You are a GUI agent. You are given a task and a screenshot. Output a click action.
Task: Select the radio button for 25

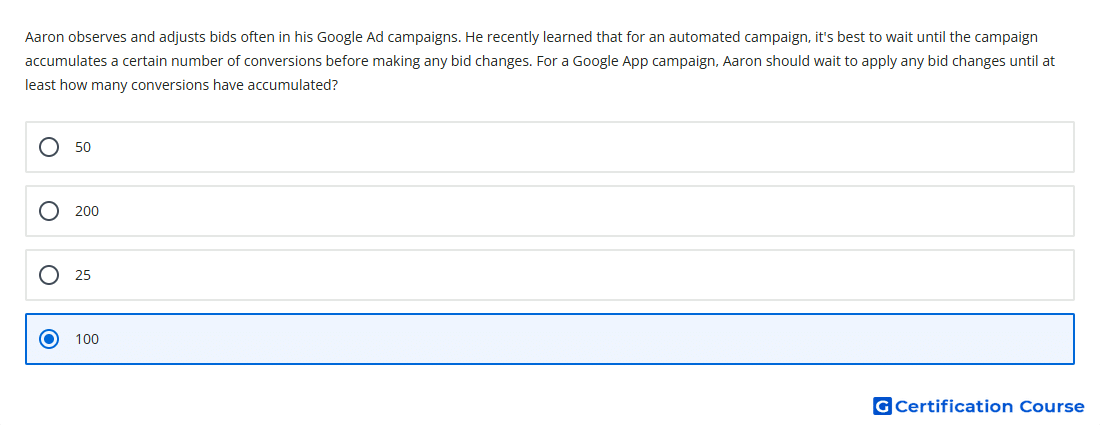click(49, 275)
